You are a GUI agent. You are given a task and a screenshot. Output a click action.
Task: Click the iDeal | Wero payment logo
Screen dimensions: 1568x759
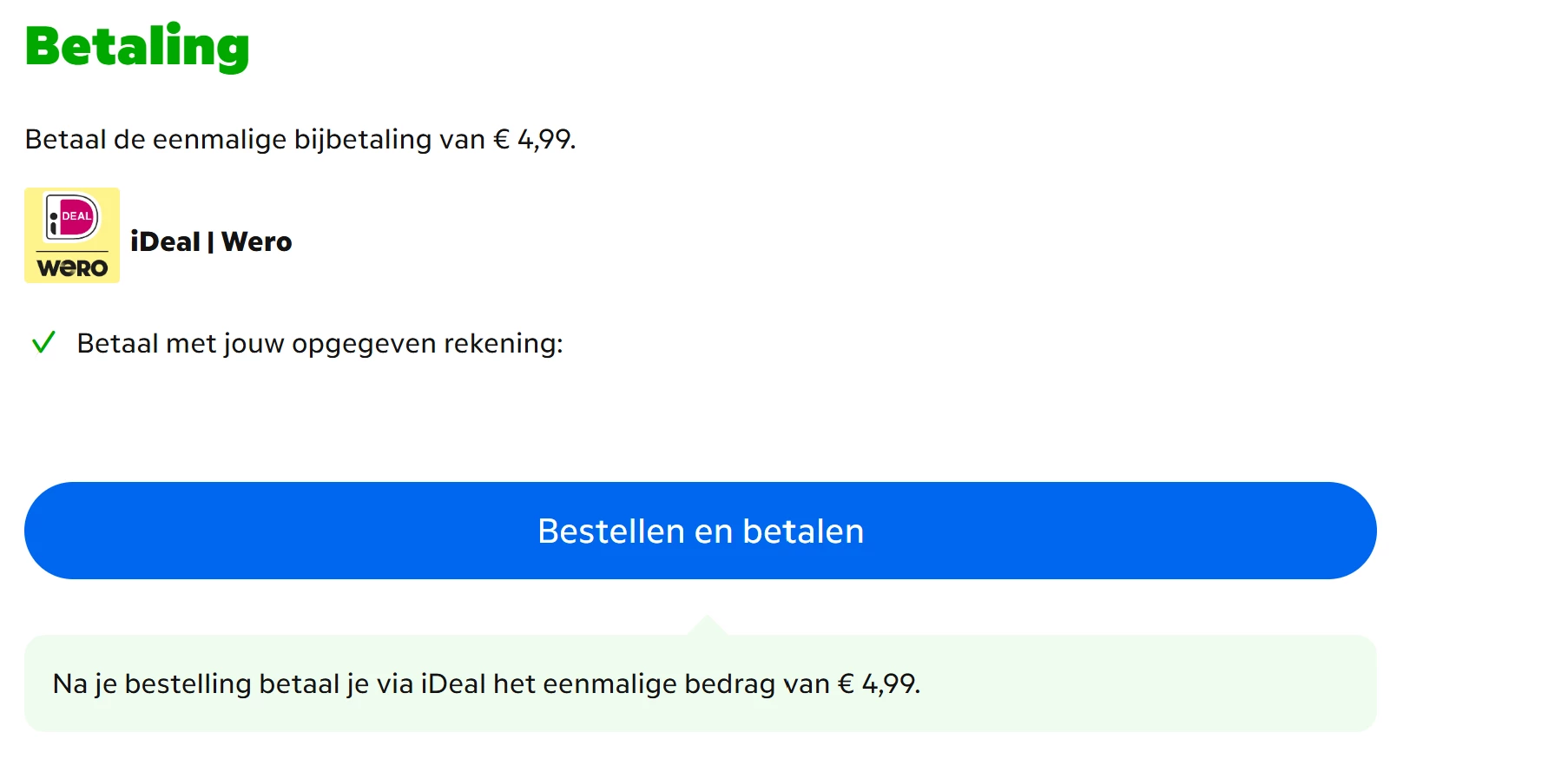pyautogui.click(x=72, y=235)
